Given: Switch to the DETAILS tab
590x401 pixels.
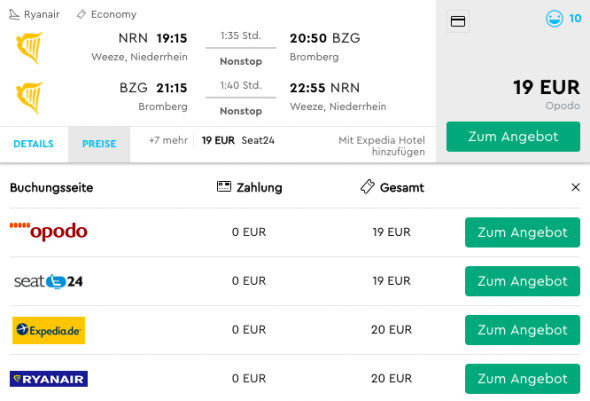Looking at the screenshot, I should click(33, 144).
